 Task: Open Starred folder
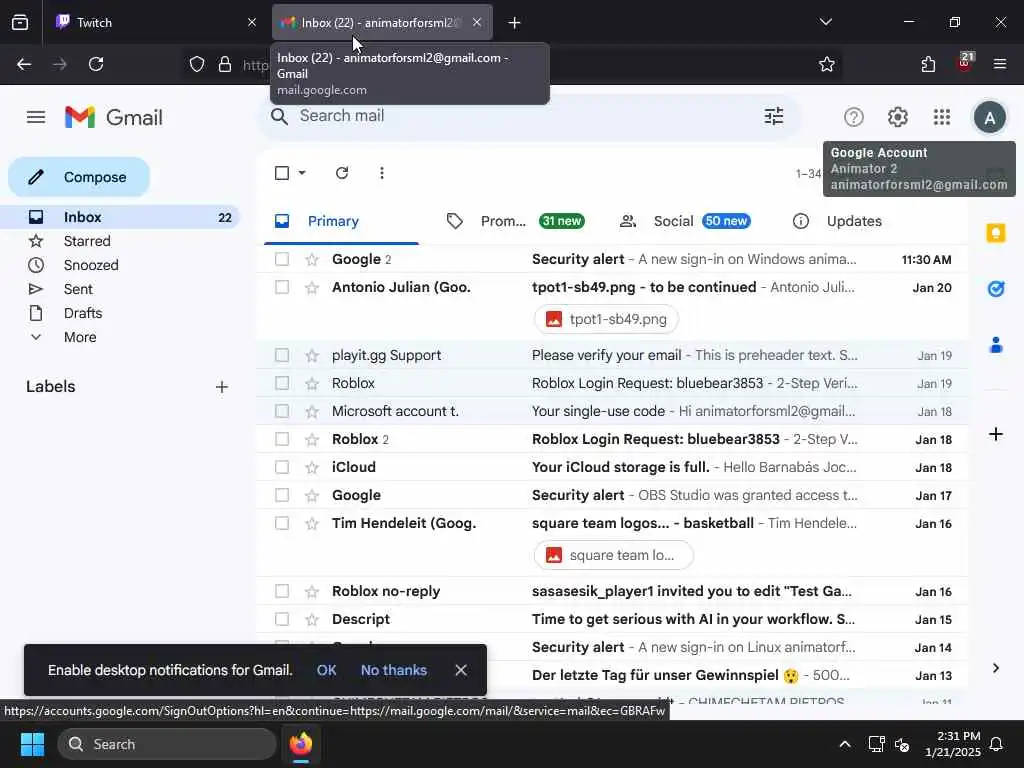tap(87, 242)
